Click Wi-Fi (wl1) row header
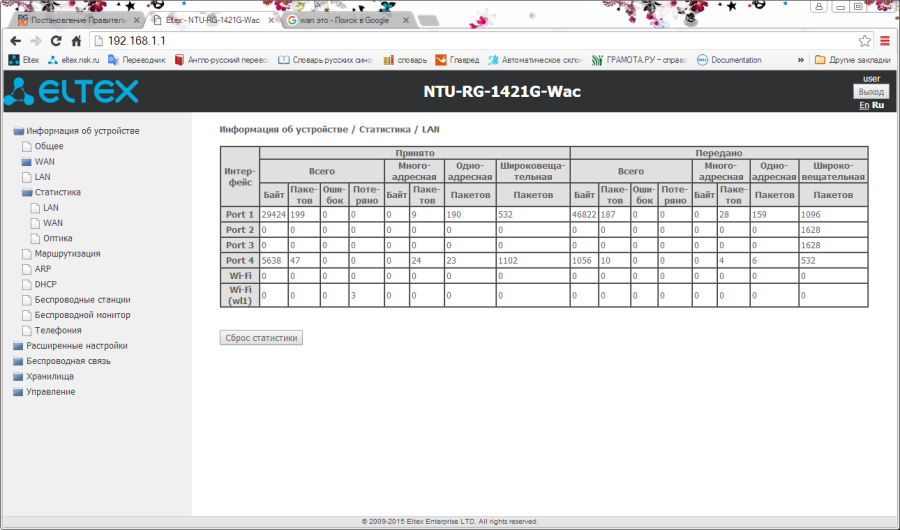This screenshot has height=530, width=900. click(x=240, y=295)
